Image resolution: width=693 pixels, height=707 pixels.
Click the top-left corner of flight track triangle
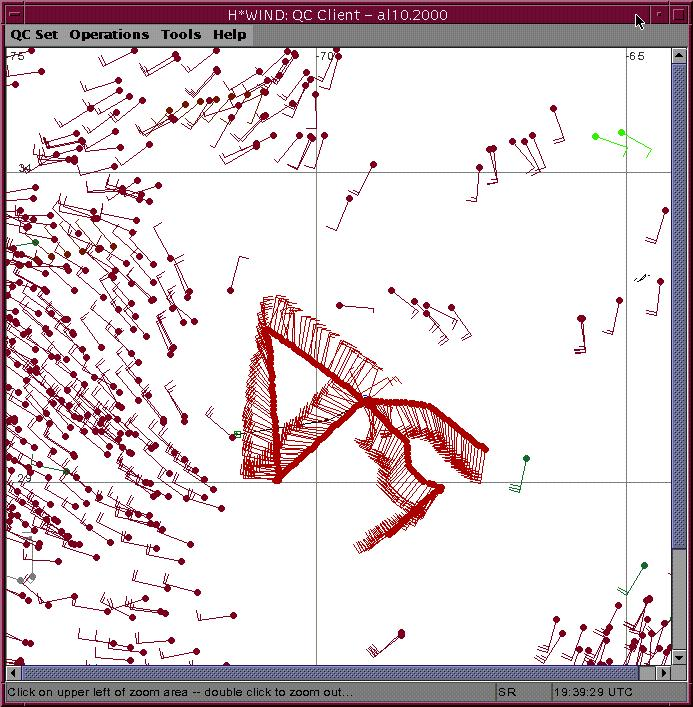pyautogui.click(x=267, y=331)
